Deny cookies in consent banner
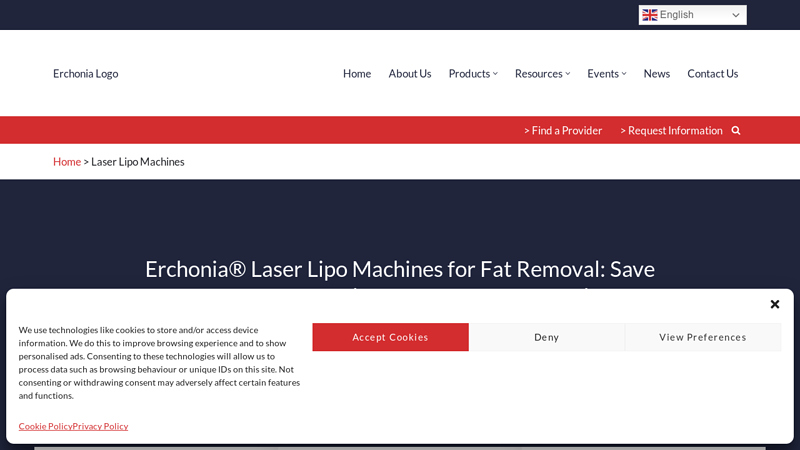 pos(546,337)
